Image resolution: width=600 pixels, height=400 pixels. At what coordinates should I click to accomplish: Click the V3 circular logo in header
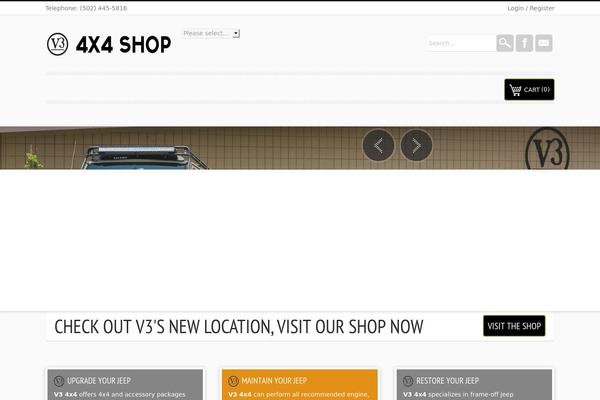(x=57, y=44)
